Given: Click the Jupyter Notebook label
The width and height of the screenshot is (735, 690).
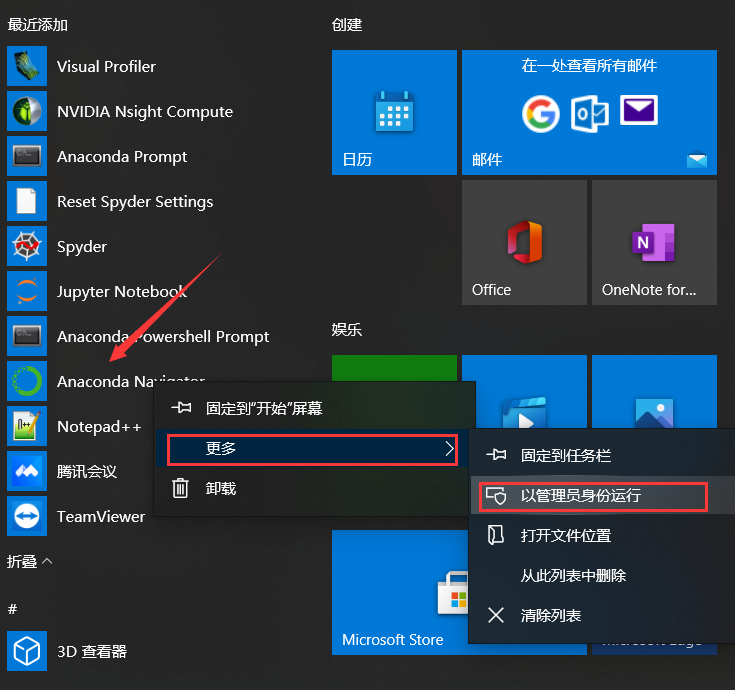Looking at the screenshot, I should click(122, 292).
